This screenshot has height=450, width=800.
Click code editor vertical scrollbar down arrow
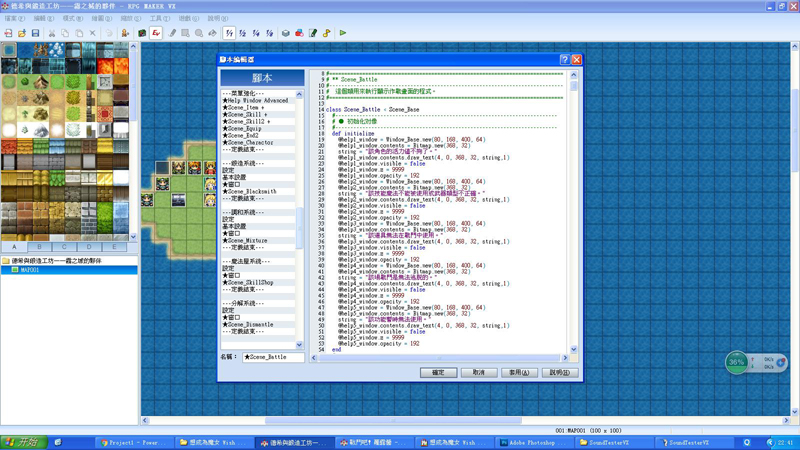coord(573,349)
